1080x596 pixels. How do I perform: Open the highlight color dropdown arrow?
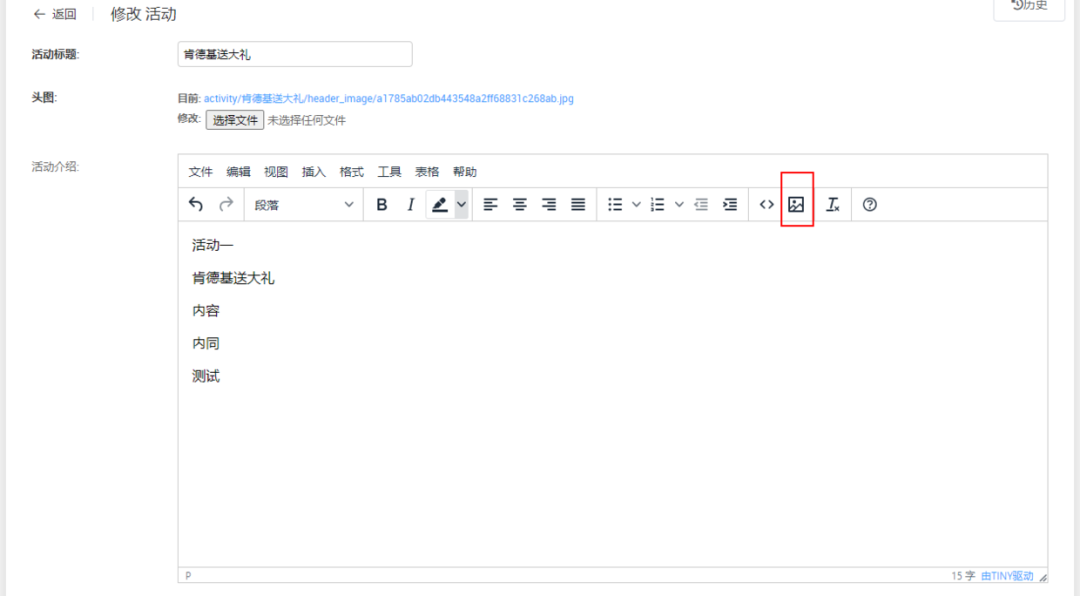pyautogui.click(x=461, y=205)
